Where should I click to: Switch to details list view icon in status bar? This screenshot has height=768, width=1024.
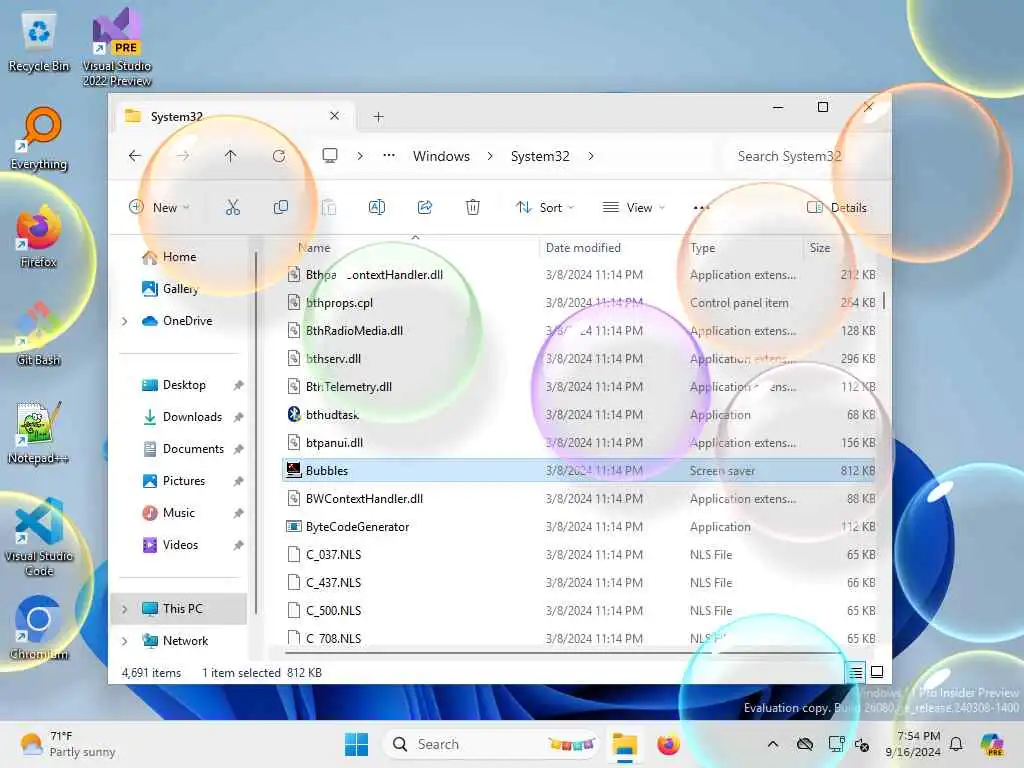click(x=856, y=672)
